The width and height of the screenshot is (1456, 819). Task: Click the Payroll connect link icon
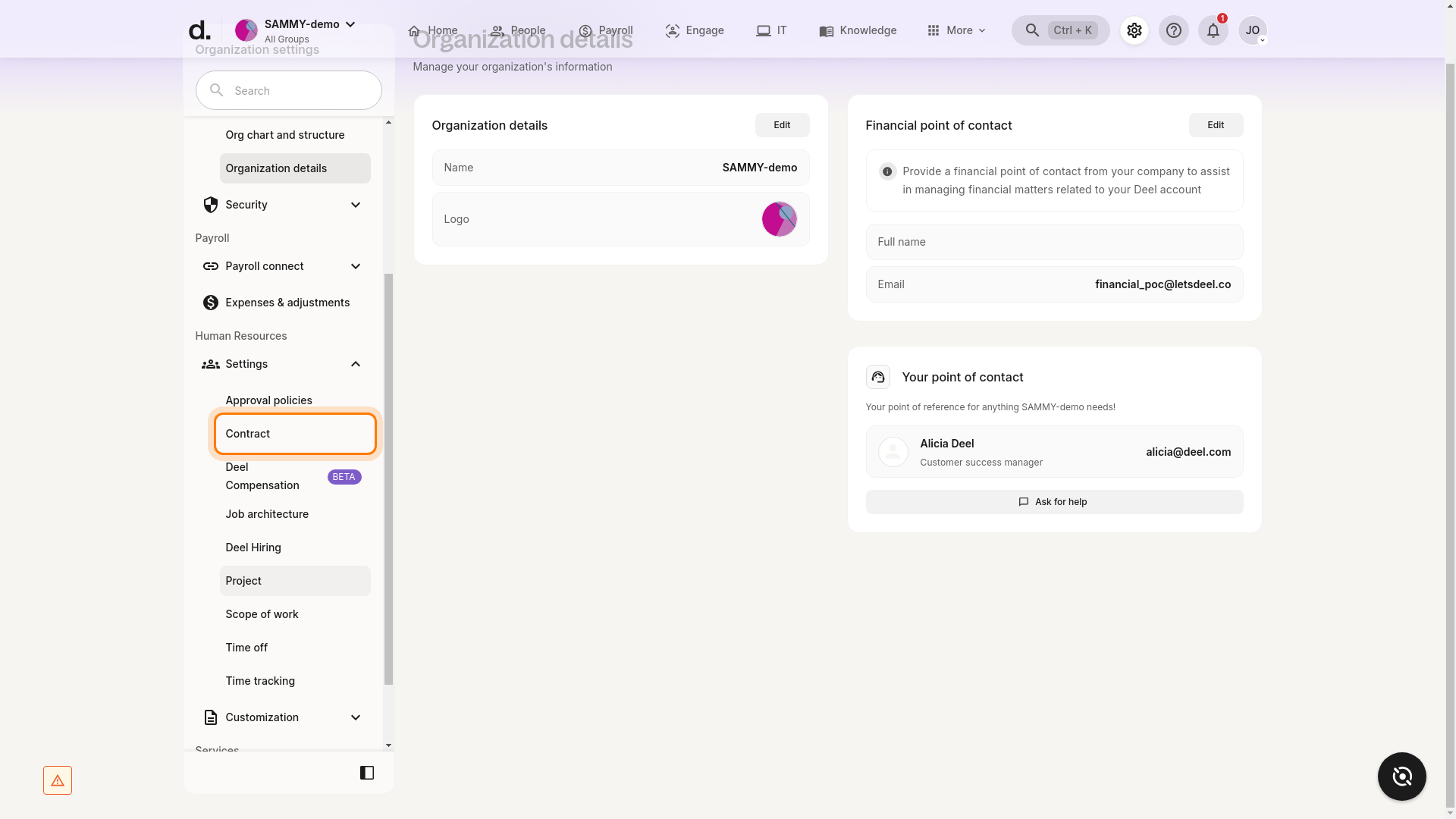[x=210, y=266]
